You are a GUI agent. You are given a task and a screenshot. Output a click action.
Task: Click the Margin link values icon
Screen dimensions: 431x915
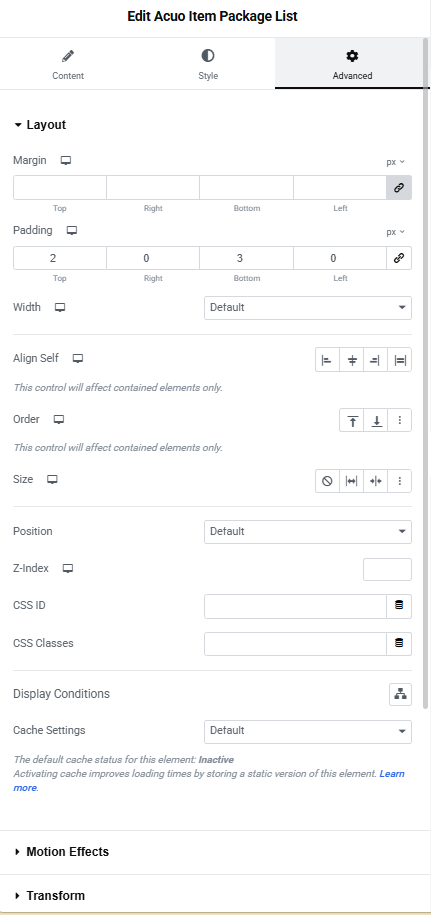click(399, 188)
